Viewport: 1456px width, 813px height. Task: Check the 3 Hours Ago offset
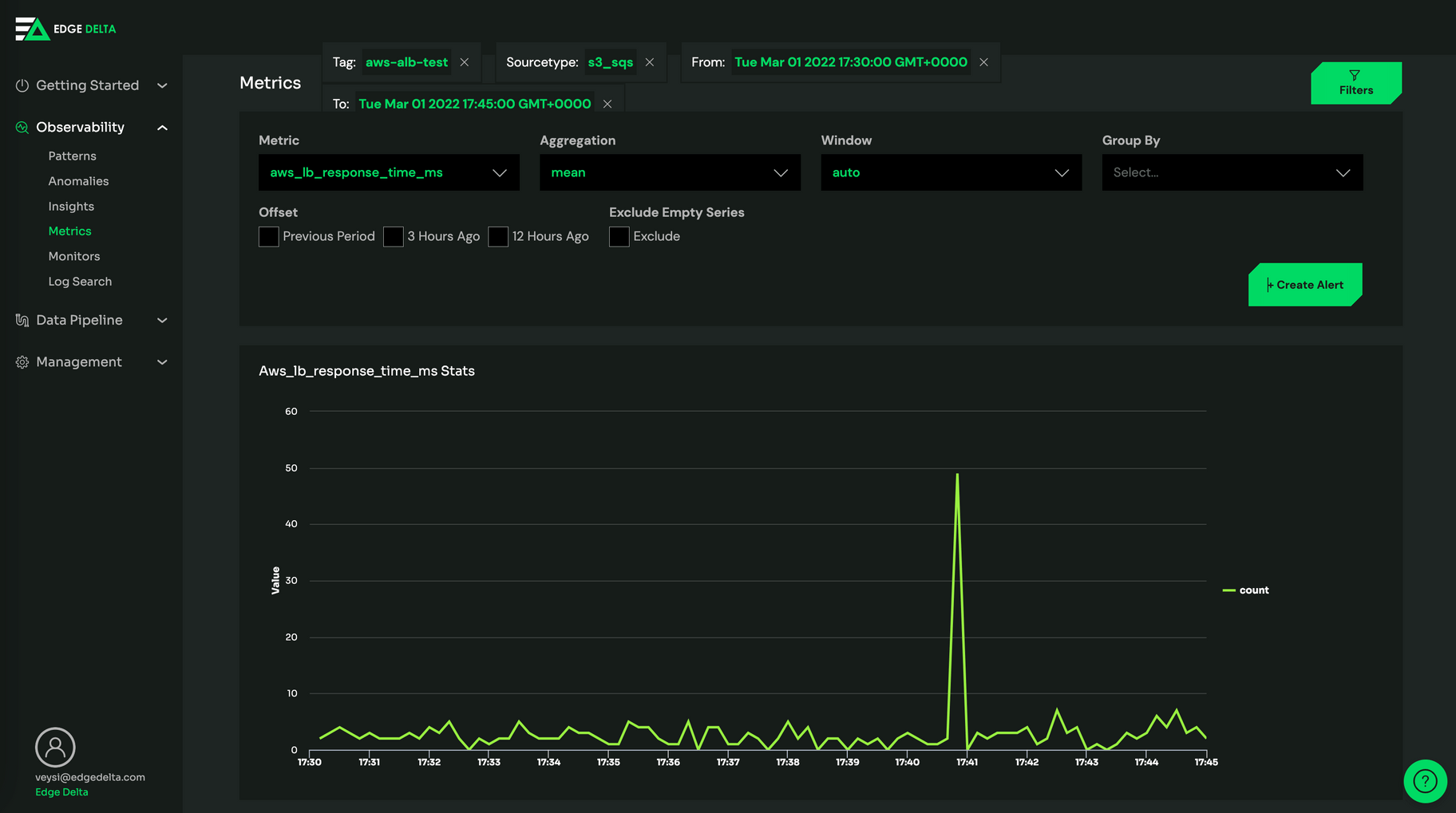click(x=393, y=236)
